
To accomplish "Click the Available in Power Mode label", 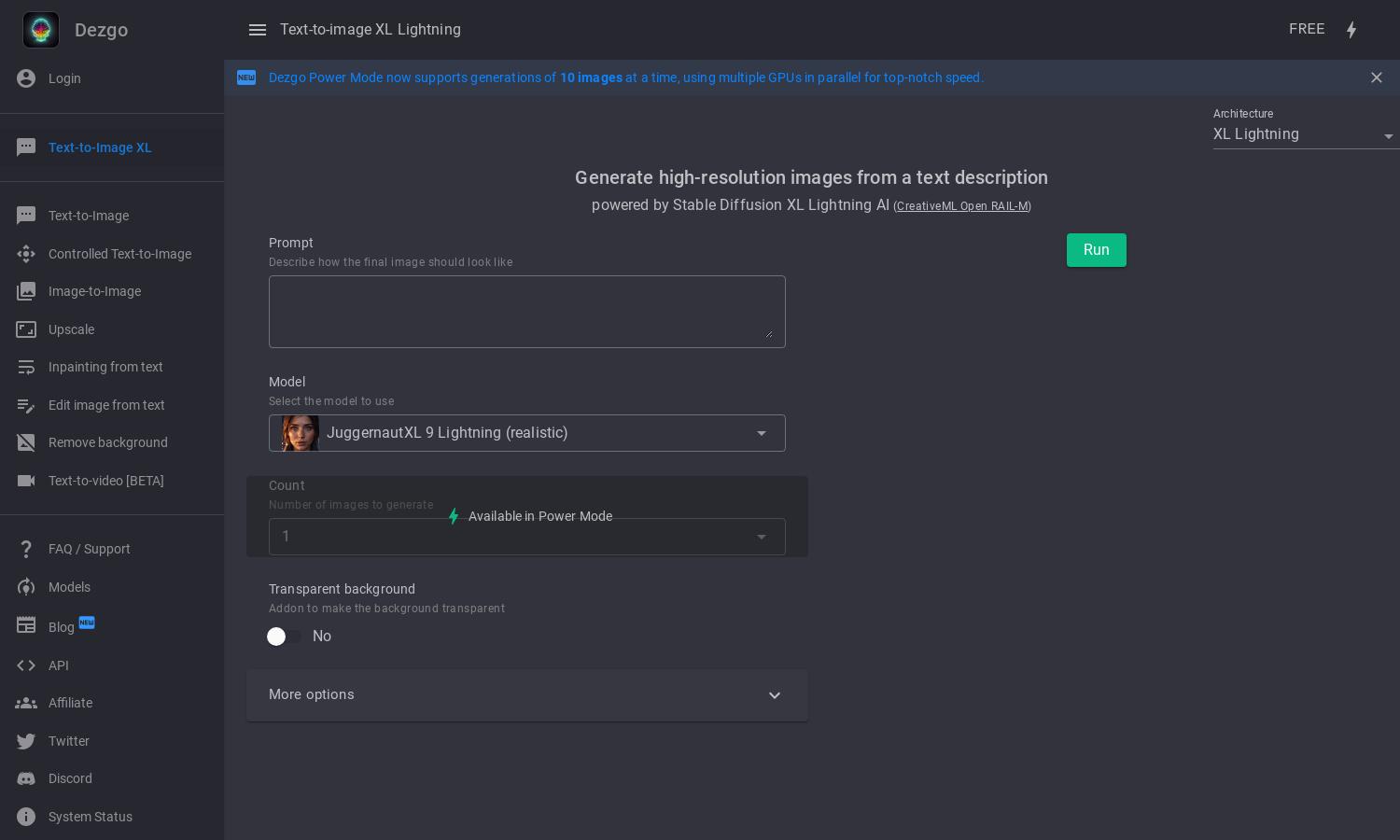I will (540, 516).
